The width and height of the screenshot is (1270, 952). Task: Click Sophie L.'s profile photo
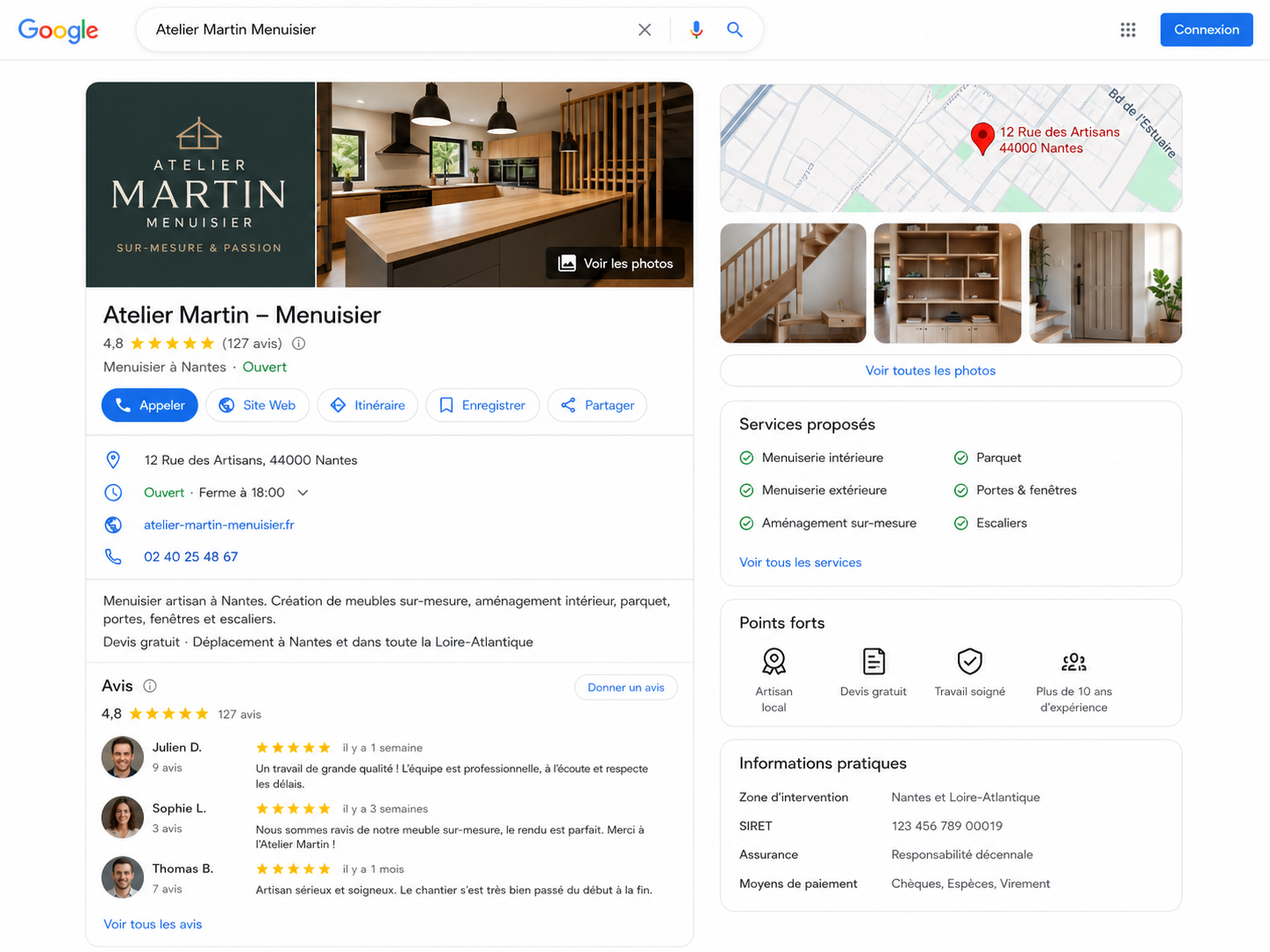[123, 817]
